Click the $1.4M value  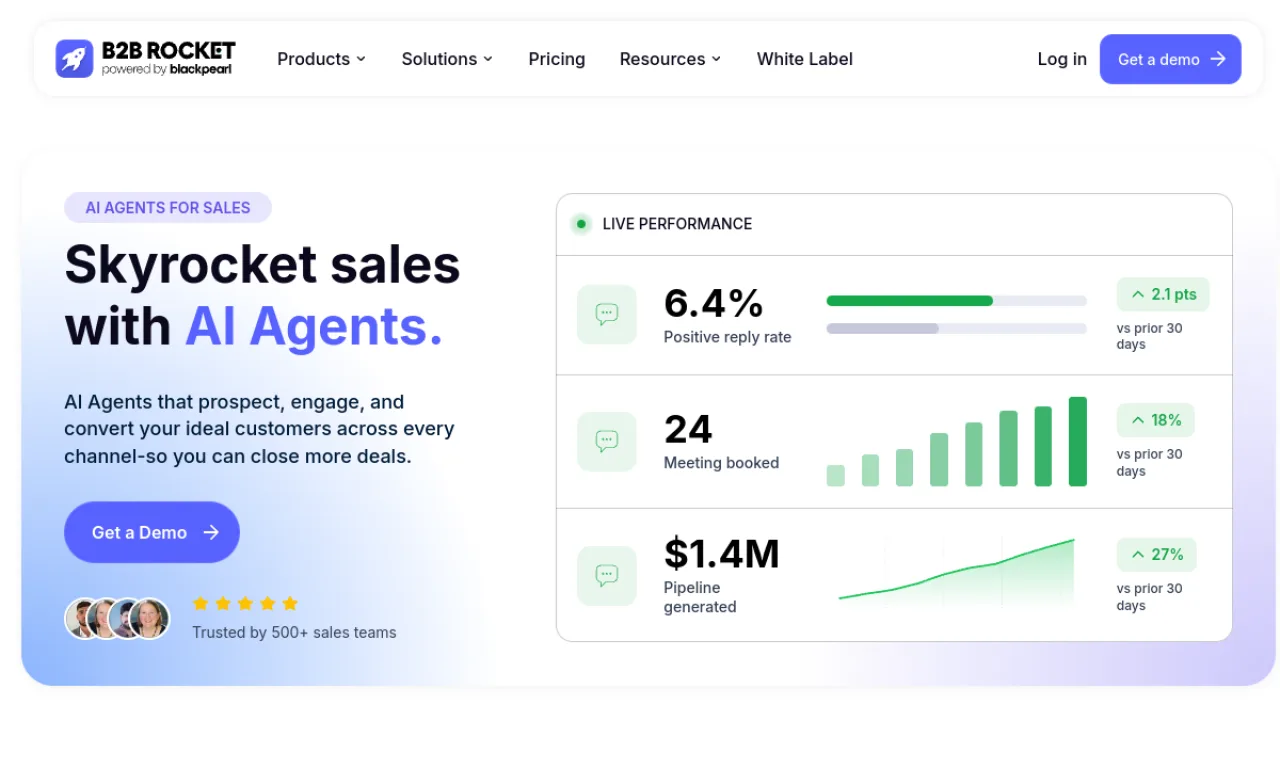pos(722,553)
